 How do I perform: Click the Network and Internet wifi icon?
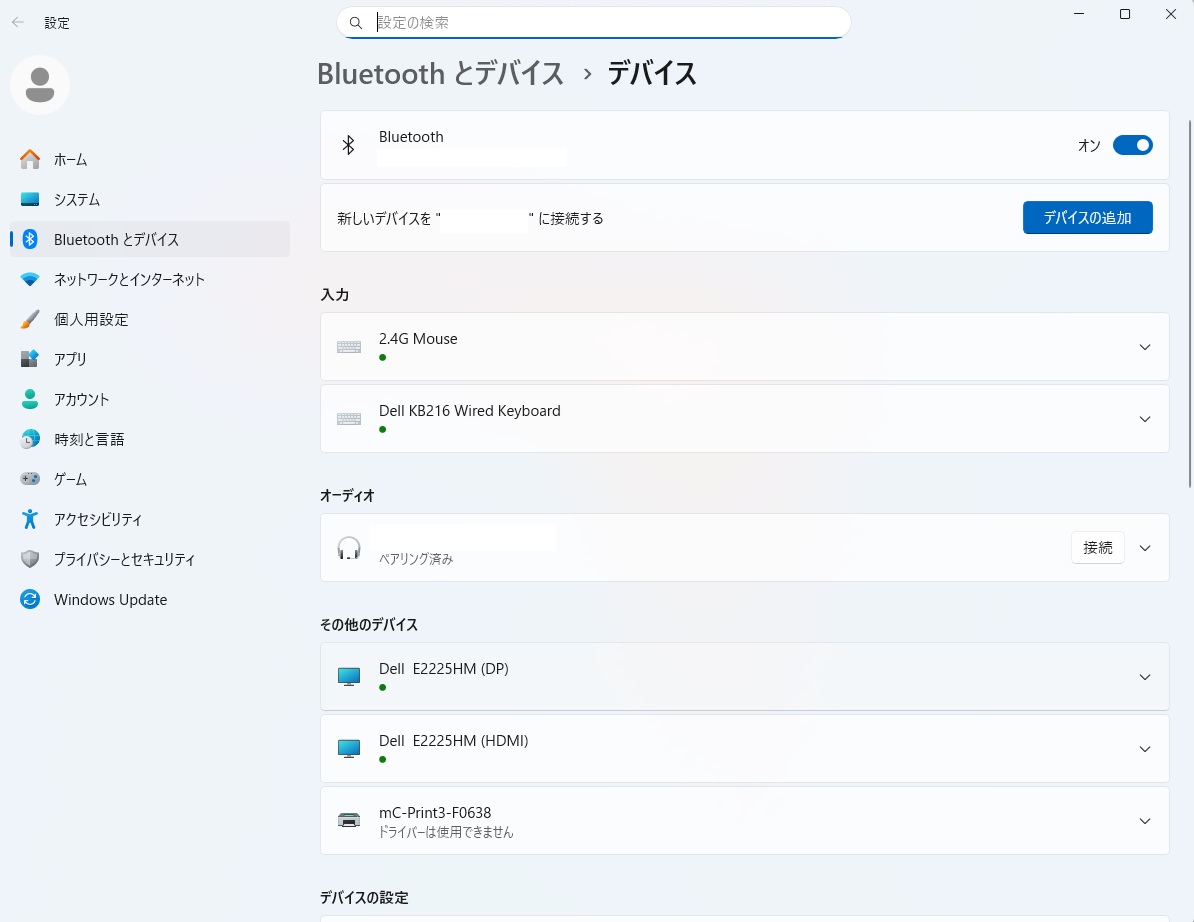pos(30,279)
